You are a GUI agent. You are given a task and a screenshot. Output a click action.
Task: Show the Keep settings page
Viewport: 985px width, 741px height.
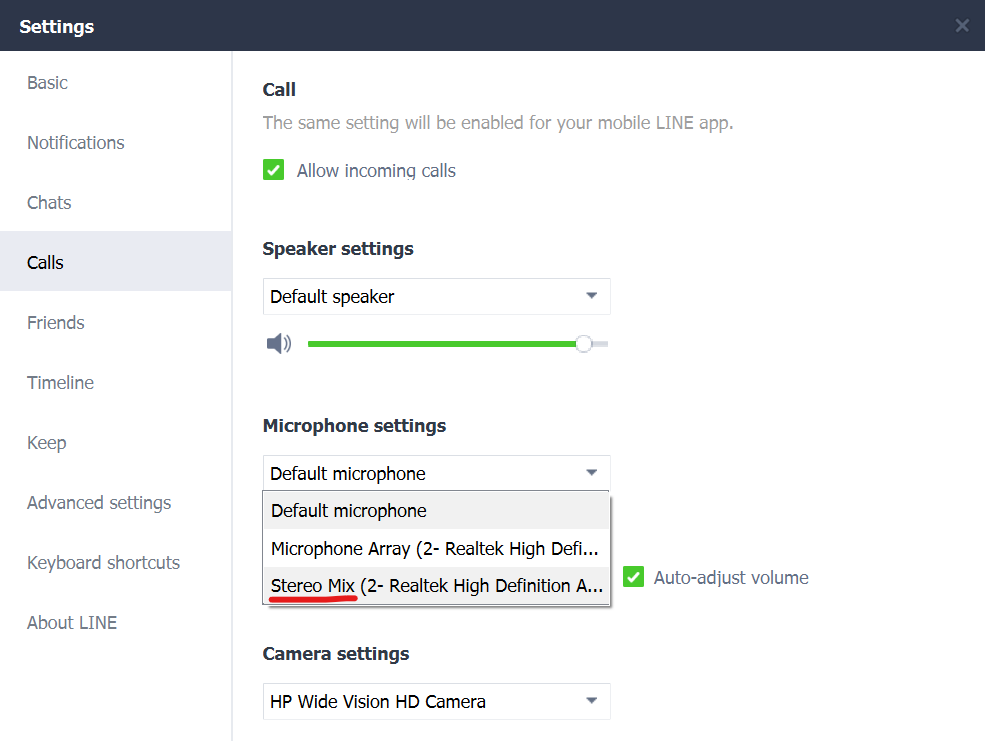coord(47,443)
